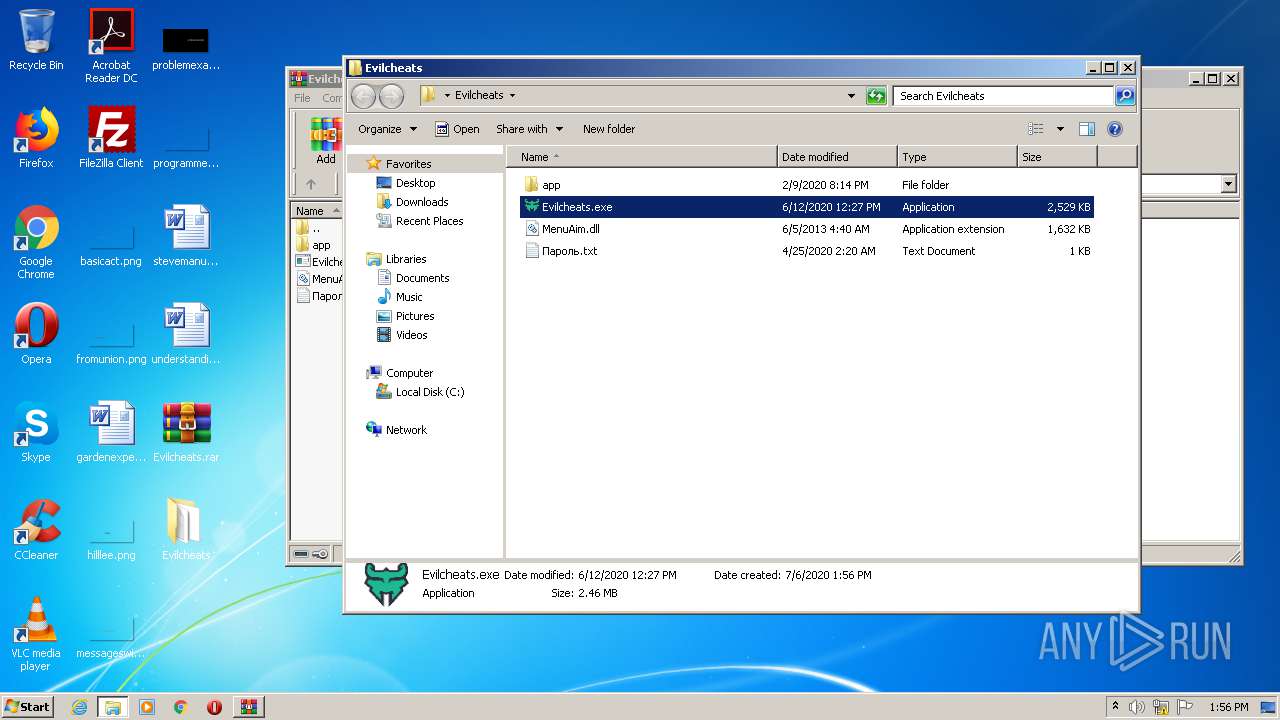The height and width of the screenshot is (720, 1280).
Task: Click taskbar clock showing 1:56 PM
Action: pos(1228,707)
